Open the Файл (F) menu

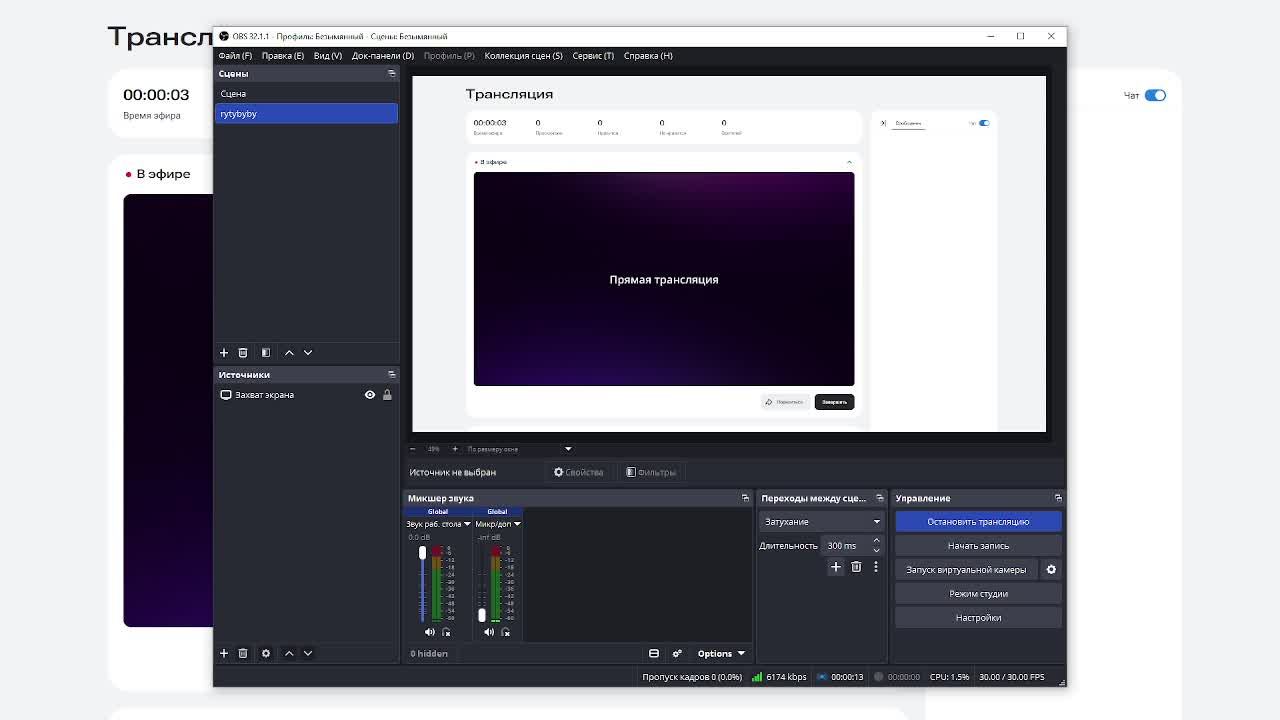coord(235,56)
